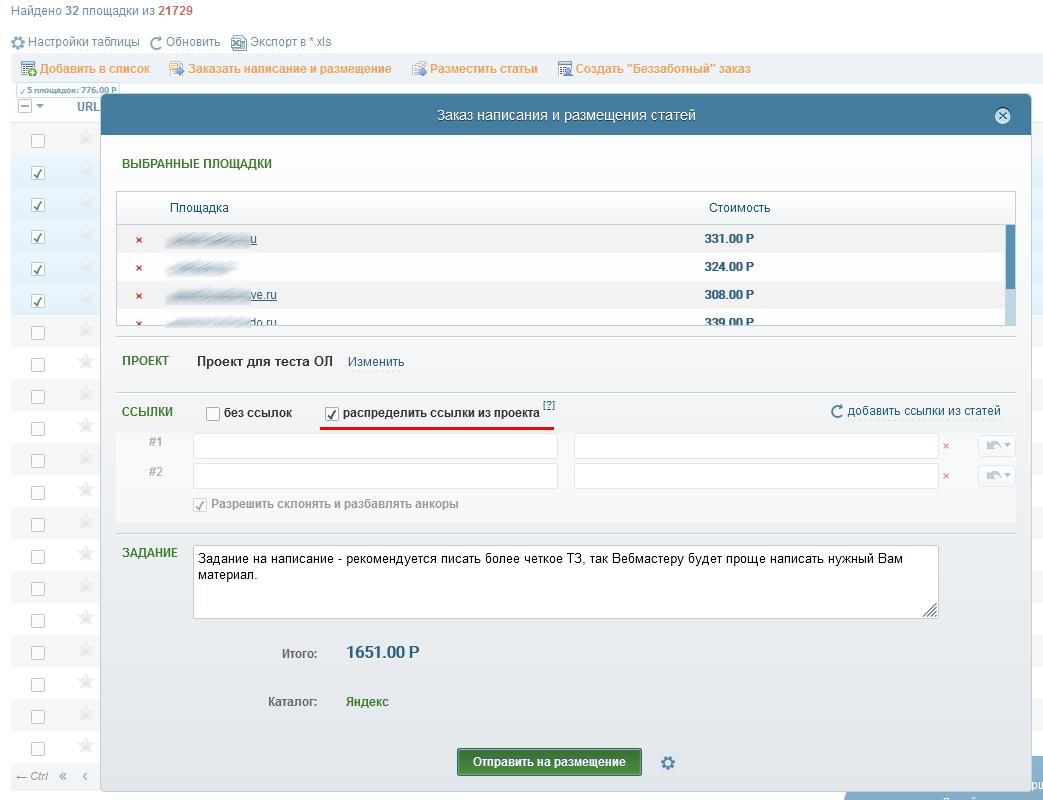This screenshot has width=1043, height=800.
Task: Click Отправить на размещение button
Action: coord(549,762)
